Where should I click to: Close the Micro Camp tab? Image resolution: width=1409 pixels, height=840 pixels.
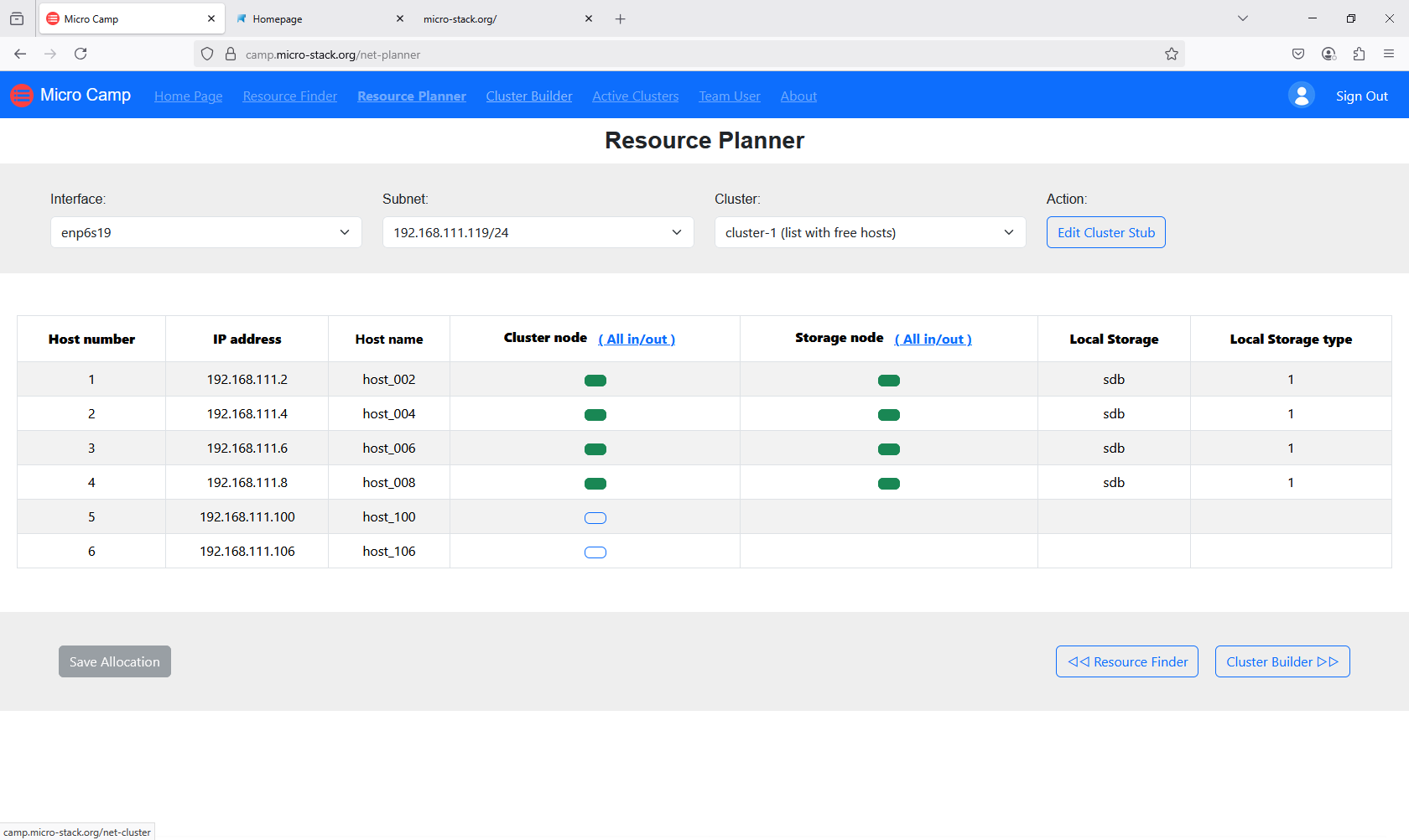click(211, 18)
